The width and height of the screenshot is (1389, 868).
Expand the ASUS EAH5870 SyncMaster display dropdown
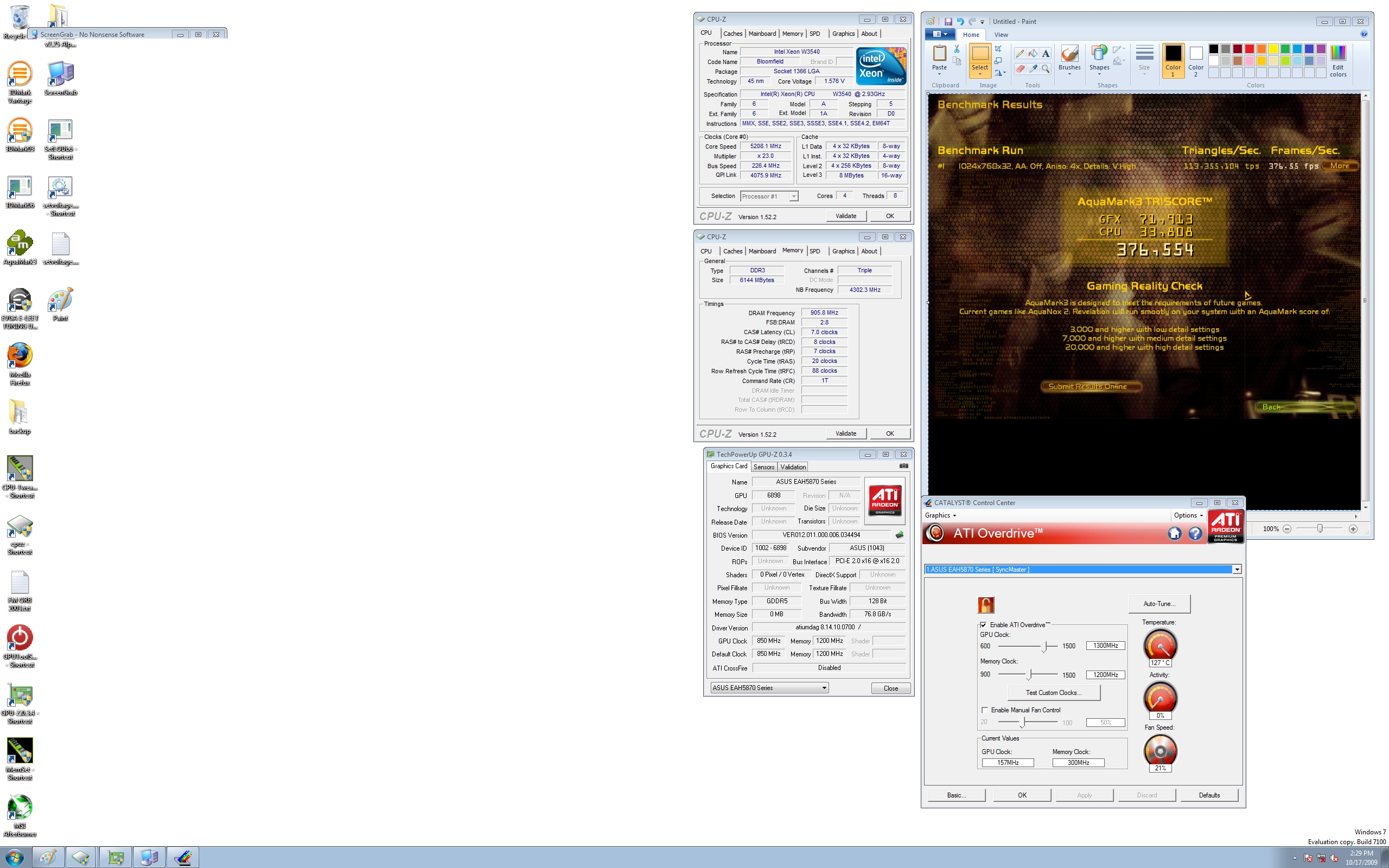click(1237, 570)
